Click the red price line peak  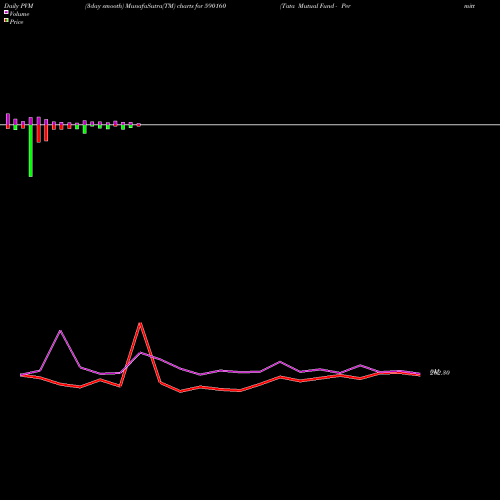140,323
